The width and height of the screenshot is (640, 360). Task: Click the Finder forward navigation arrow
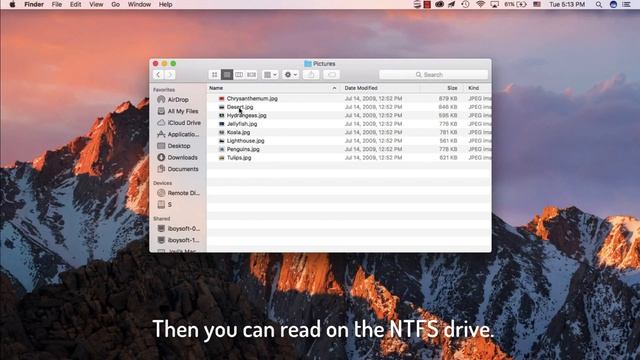(170, 75)
